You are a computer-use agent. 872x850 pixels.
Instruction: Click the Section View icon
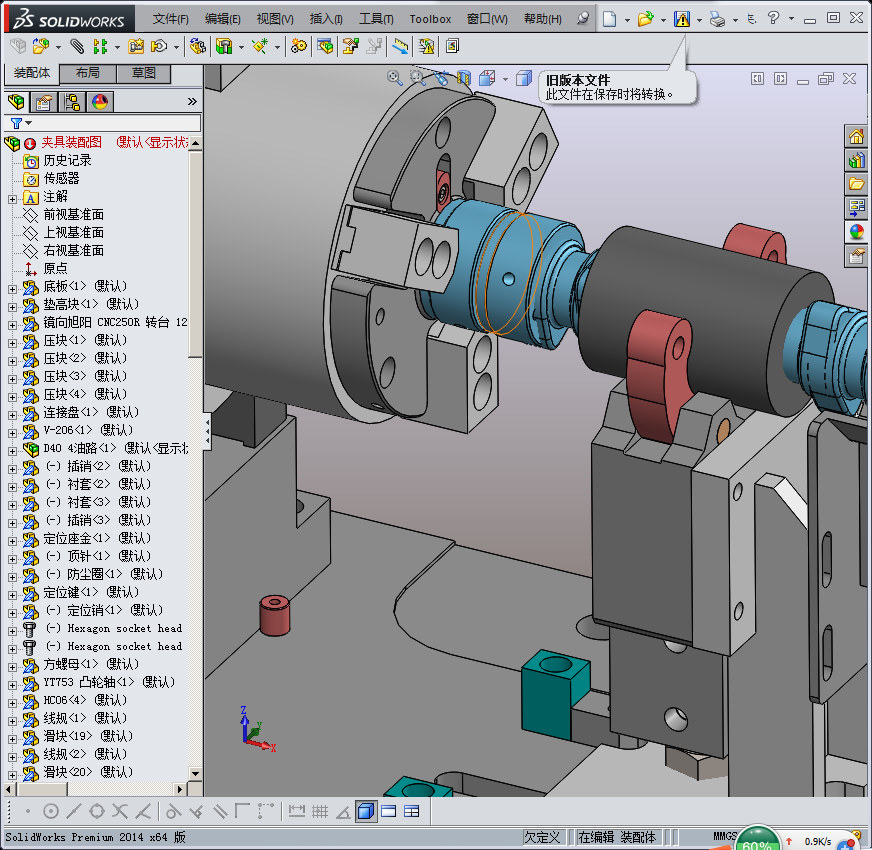pos(463,78)
